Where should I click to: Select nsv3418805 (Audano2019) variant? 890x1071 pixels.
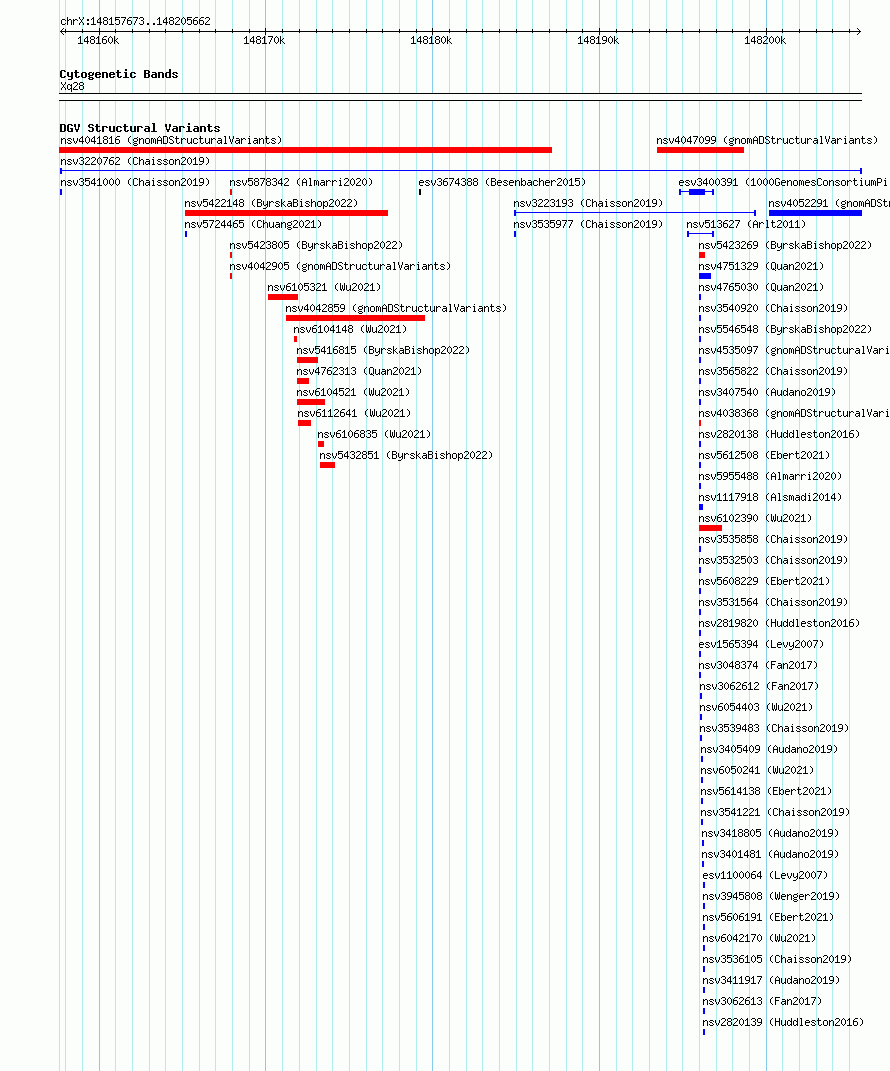pyautogui.click(x=770, y=833)
